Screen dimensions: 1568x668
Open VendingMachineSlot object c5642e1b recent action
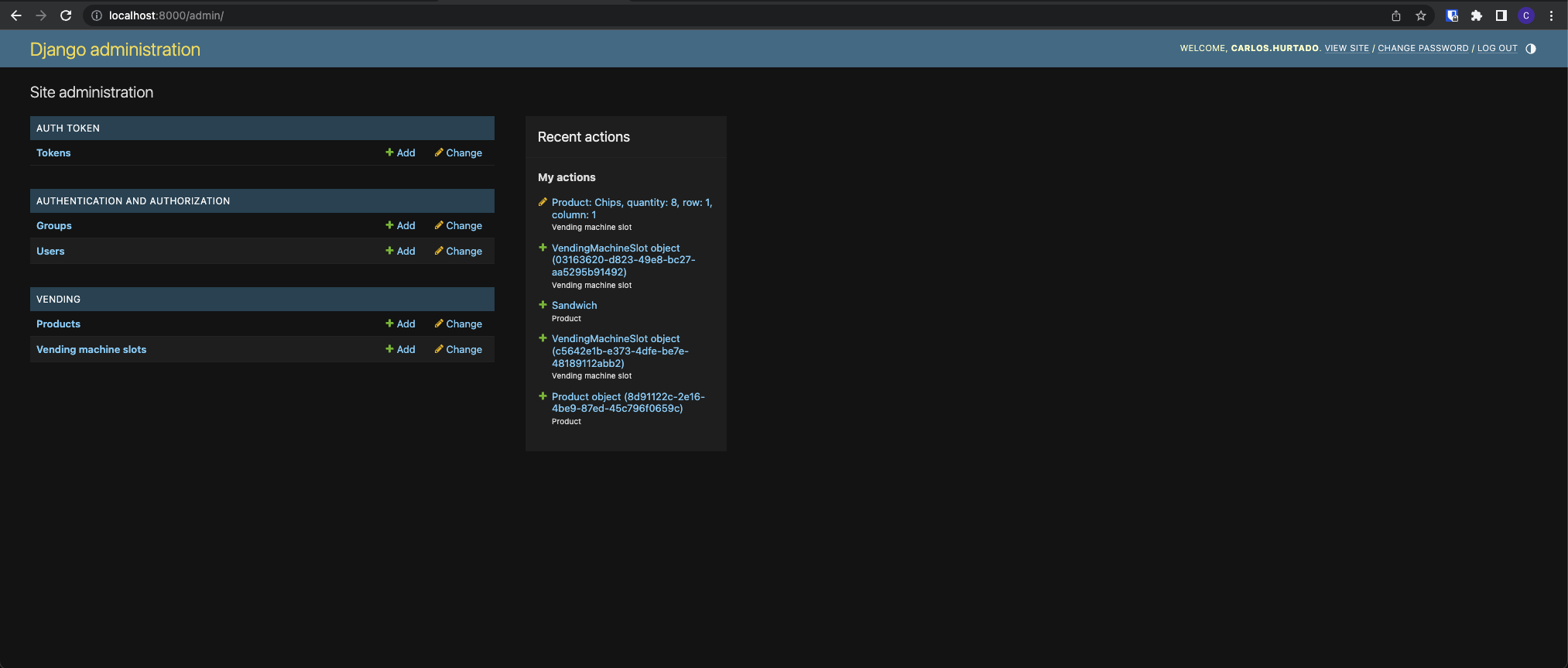(620, 351)
